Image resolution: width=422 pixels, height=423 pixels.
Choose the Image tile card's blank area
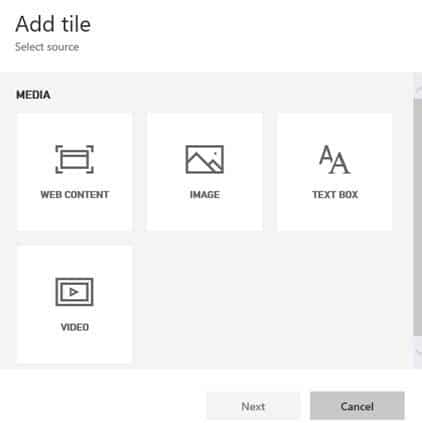(x=204, y=215)
